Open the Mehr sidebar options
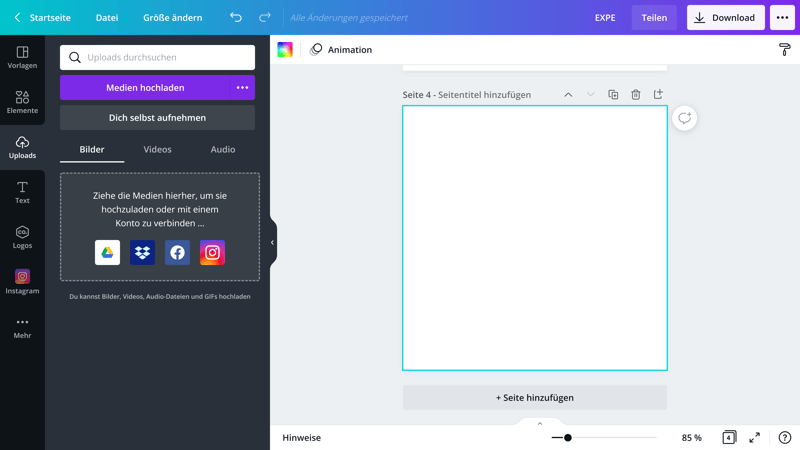800x450 pixels. coord(22,328)
